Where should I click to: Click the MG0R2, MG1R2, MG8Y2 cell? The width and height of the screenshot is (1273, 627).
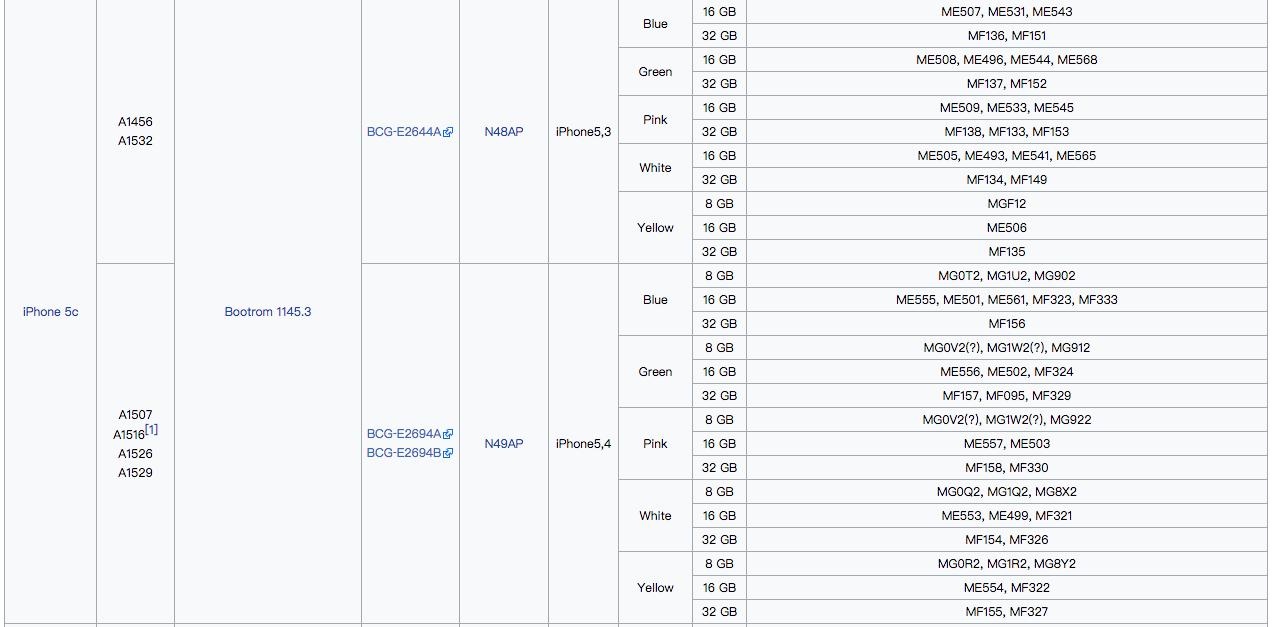pos(1006,564)
